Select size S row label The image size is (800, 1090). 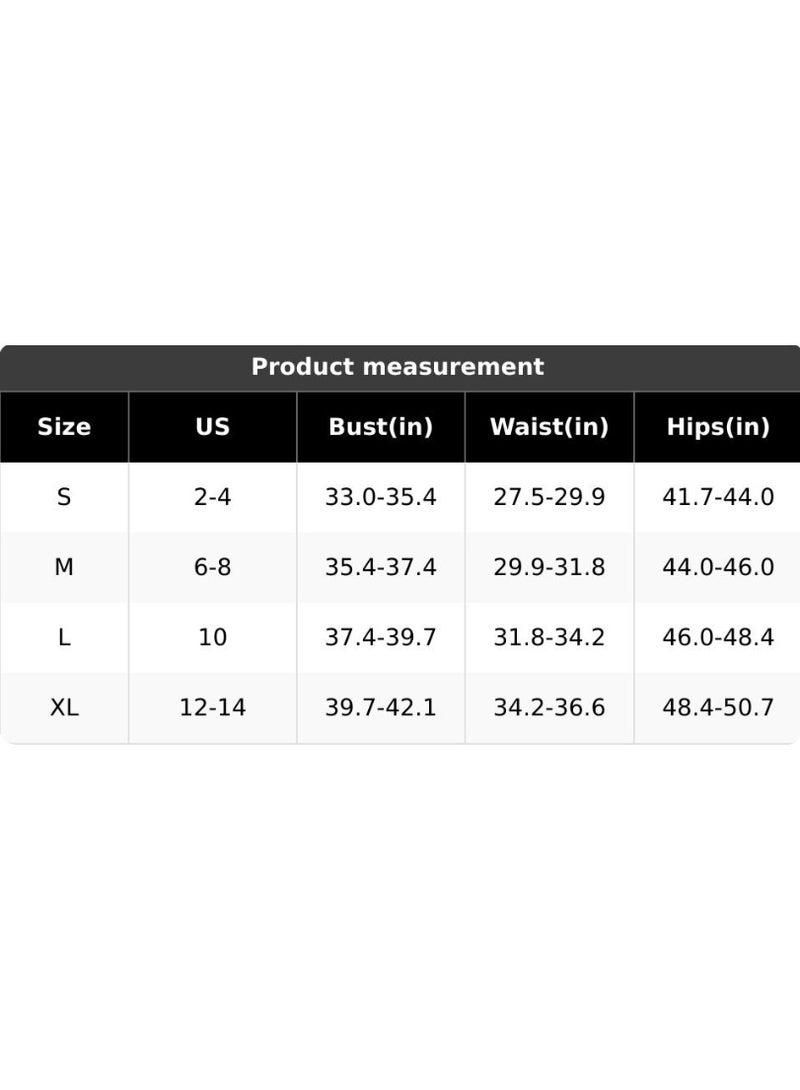(x=64, y=497)
